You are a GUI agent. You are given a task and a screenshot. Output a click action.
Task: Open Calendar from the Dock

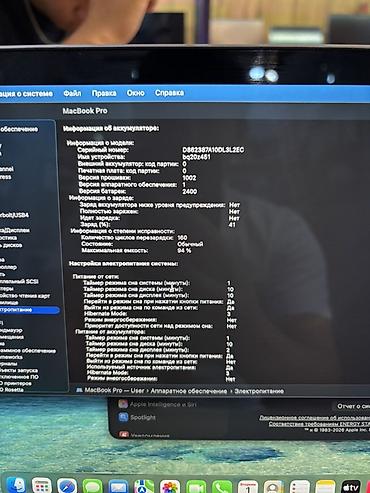pos(248,487)
